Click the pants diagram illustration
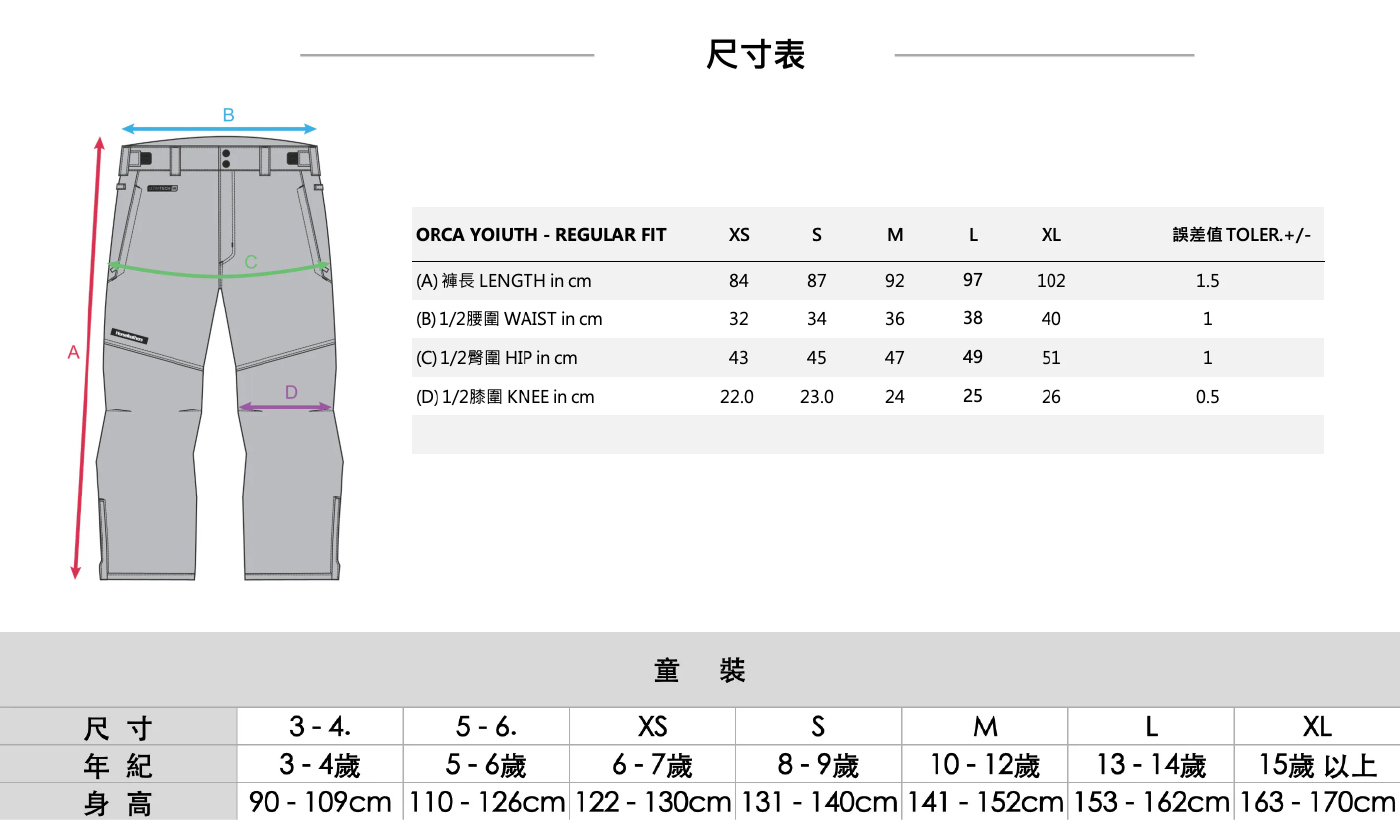 tap(220, 358)
